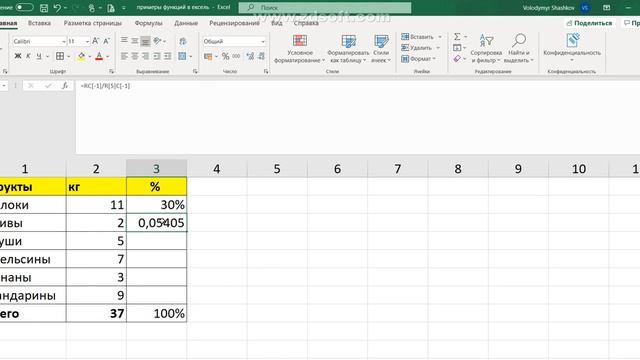
Task: Align text left in the cell
Action: (x=124, y=56)
